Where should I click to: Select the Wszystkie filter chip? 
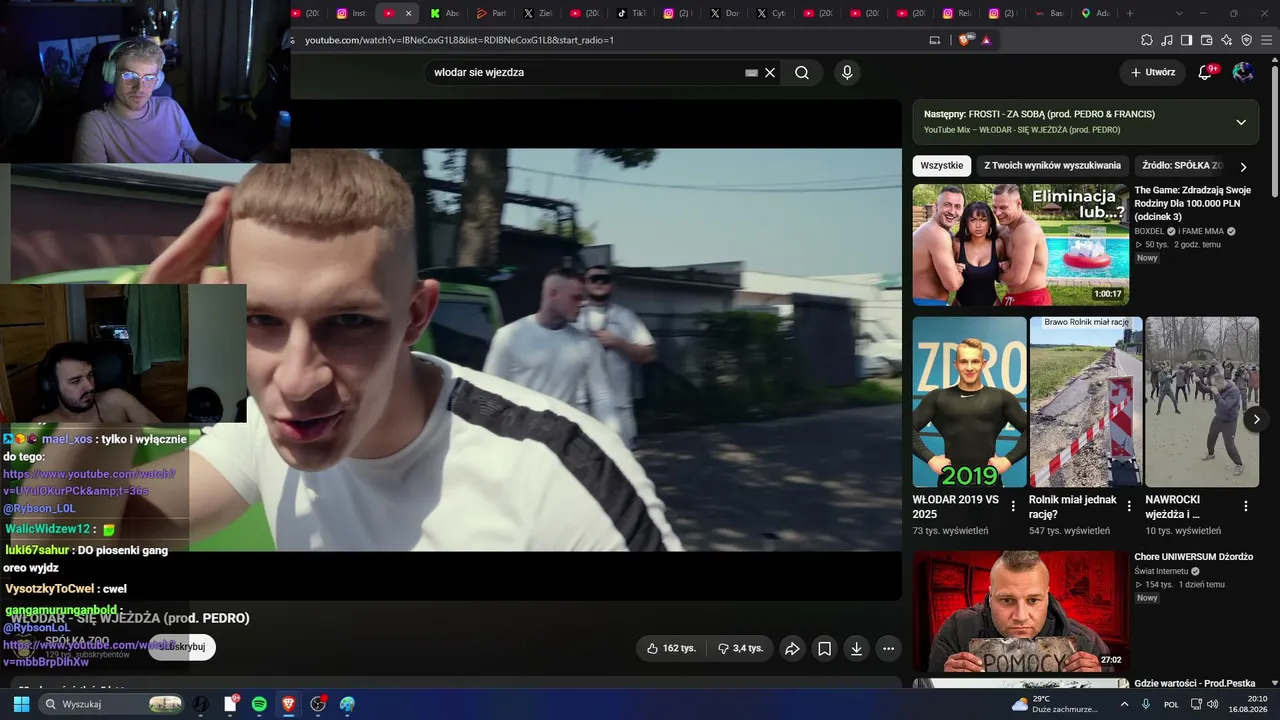point(942,166)
